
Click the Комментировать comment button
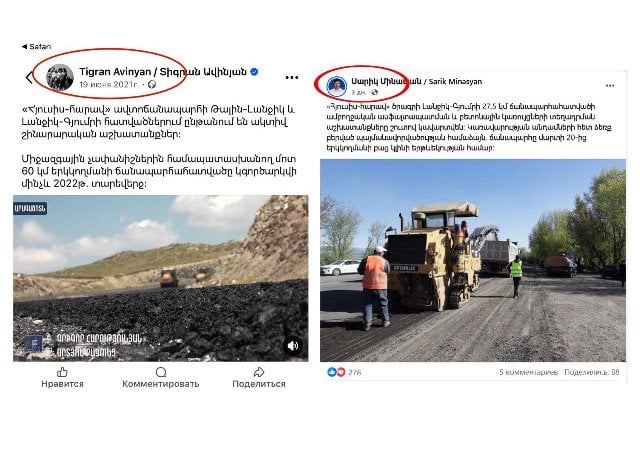tap(161, 378)
